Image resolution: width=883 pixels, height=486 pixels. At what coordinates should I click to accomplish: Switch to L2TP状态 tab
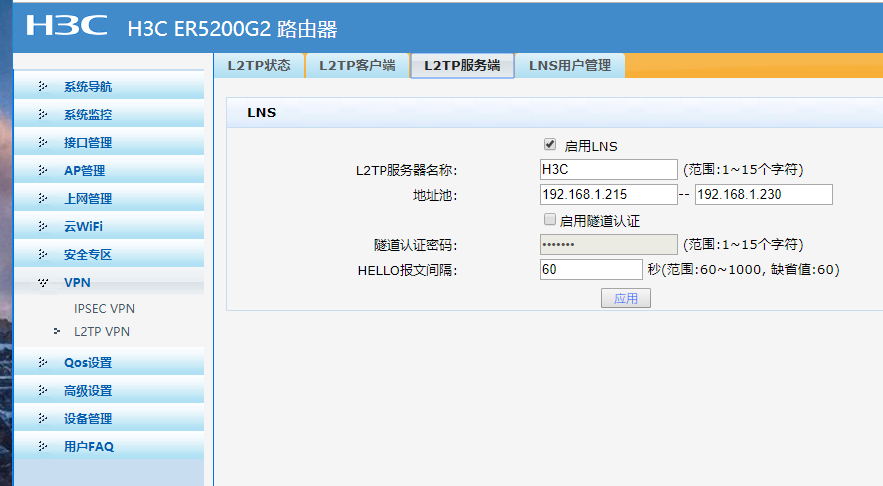(x=259, y=65)
